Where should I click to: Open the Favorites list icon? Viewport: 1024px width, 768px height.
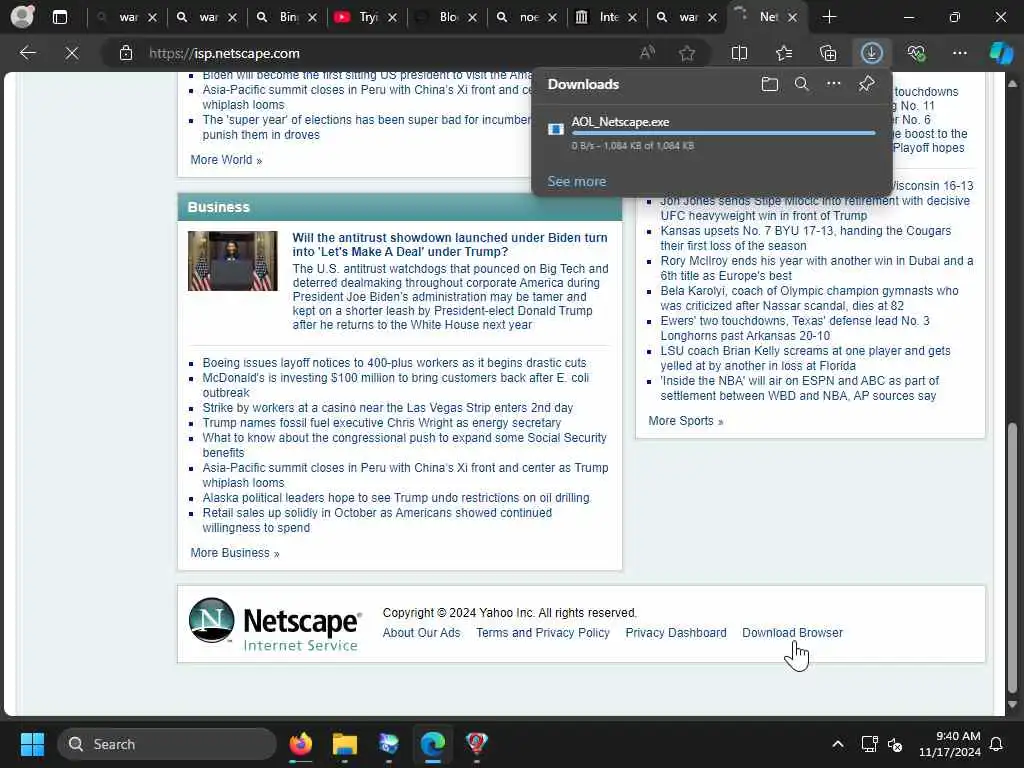[x=784, y=53]
